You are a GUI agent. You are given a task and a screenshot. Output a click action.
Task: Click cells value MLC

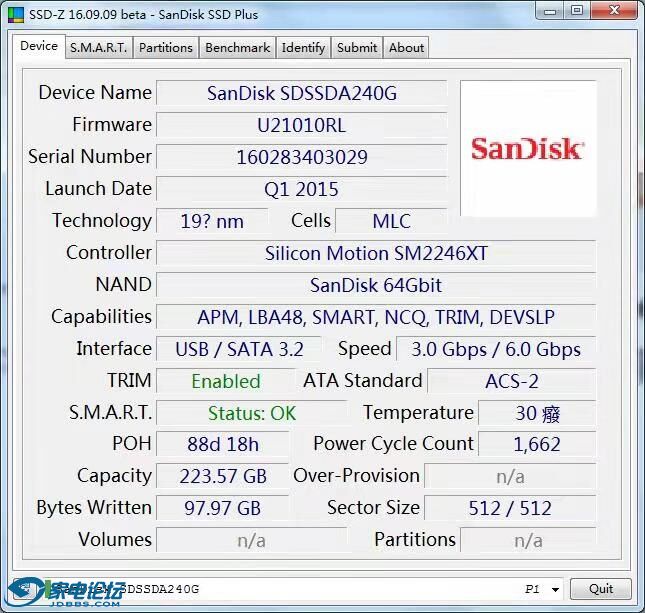coord(391,221)
